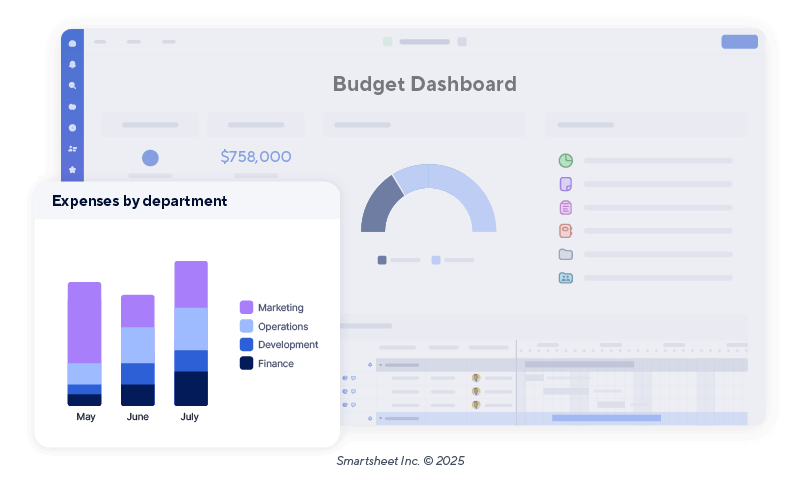This screenshot has width=800, height=480.
Task: Click the bell icon on the highlighted blue row
Action: [370, 418]
